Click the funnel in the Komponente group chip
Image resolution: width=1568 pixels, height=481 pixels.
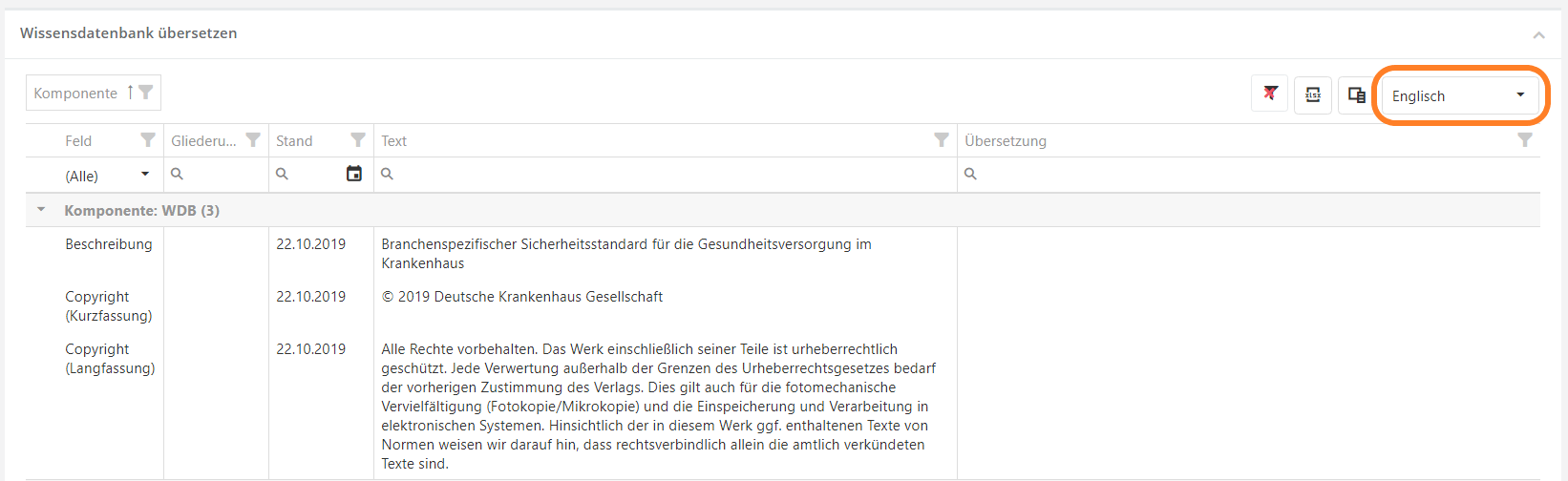[x=146, y=93]
